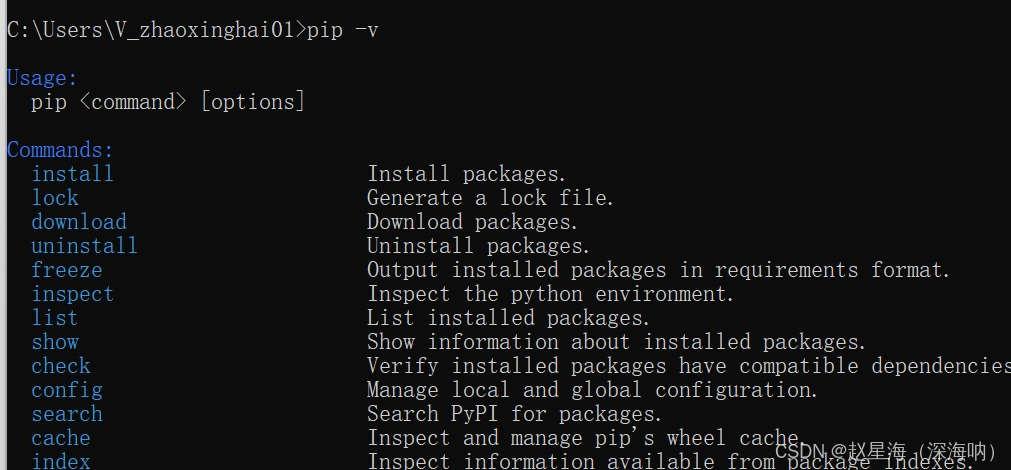Screen dimensions: 1011x470
Task: Click the 'Generate a lock file.' description
Action: tap(490, 197)
